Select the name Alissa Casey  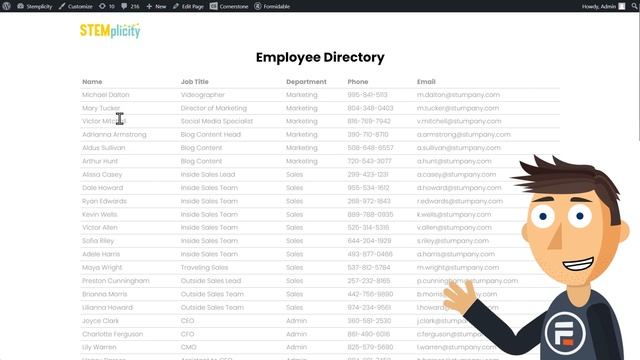tap(102, 174)
